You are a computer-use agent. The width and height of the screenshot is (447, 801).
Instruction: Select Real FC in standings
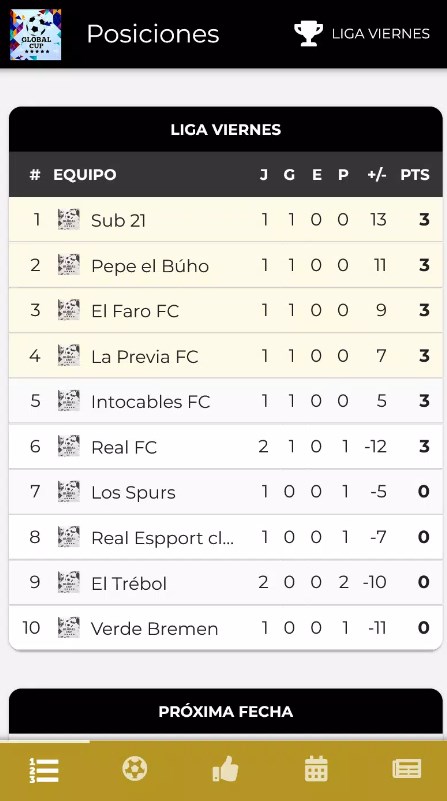click(x=226, y=446)
